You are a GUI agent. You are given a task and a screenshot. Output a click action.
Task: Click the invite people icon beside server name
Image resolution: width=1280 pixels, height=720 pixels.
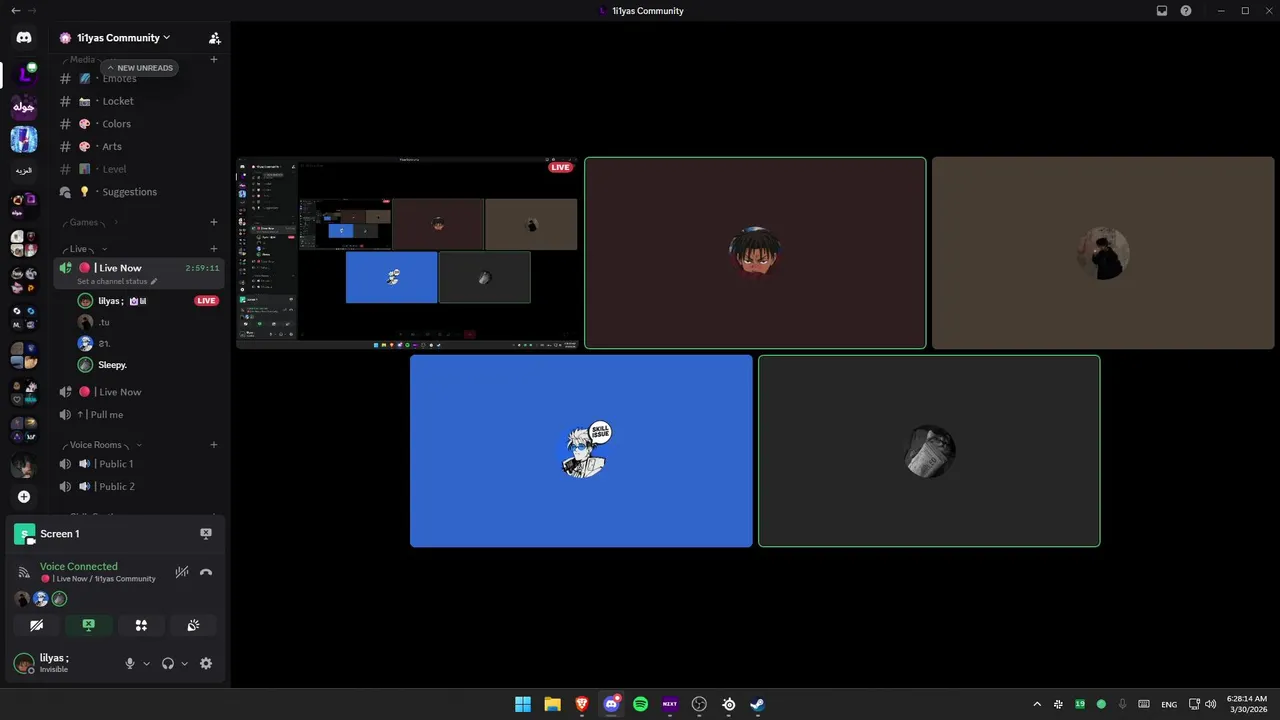[x=214, y=38]
